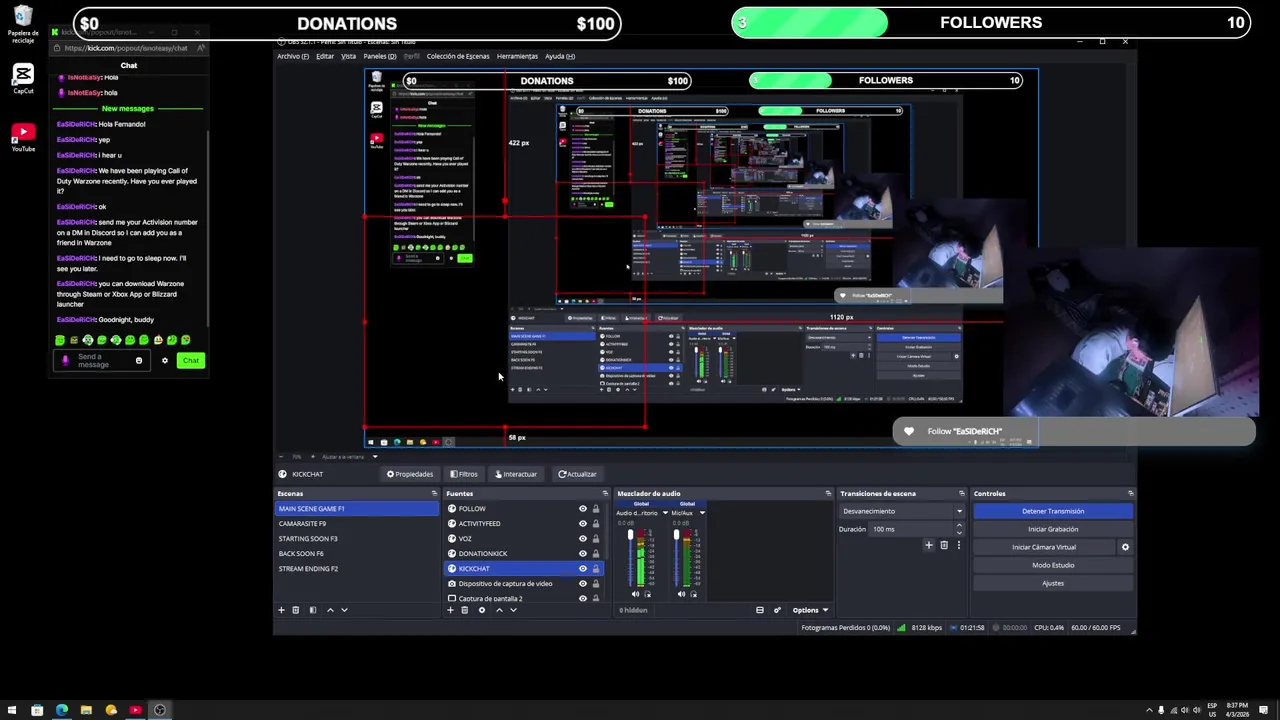The height and width of the screenshot is (720, 1280).
Task: Click Iniciar Grabación button
Action: tap(1053, 529)
